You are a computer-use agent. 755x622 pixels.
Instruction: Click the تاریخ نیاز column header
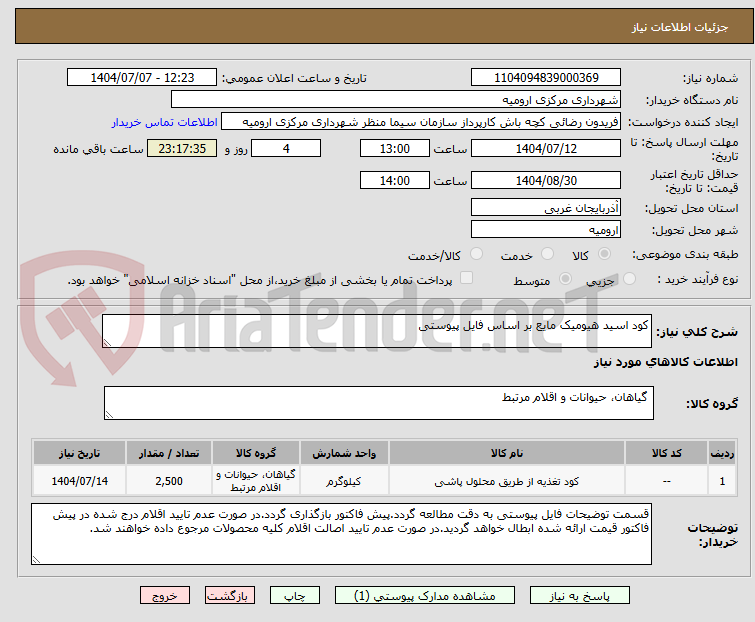(x=79, y=453)
